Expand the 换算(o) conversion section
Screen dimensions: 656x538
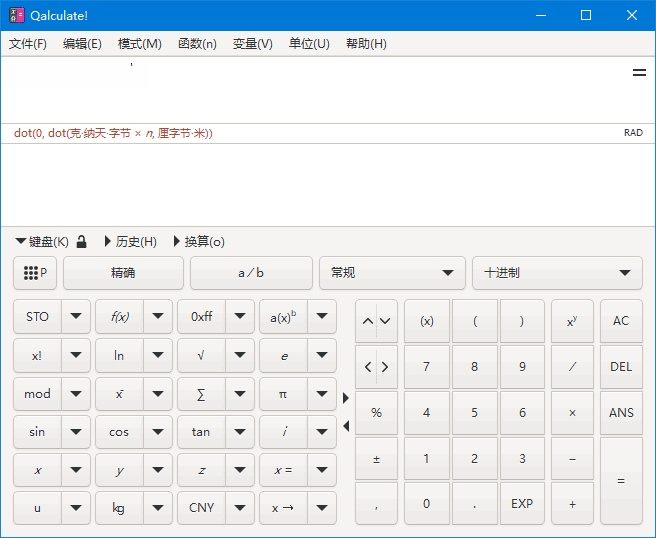click(198, 242)
